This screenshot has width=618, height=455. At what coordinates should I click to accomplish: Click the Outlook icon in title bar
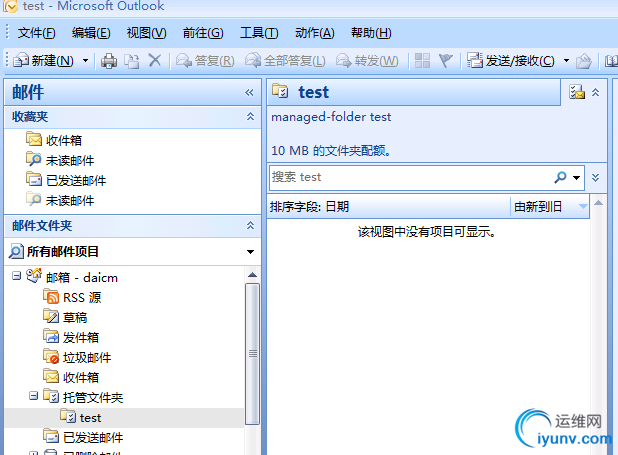pos(11,6)
